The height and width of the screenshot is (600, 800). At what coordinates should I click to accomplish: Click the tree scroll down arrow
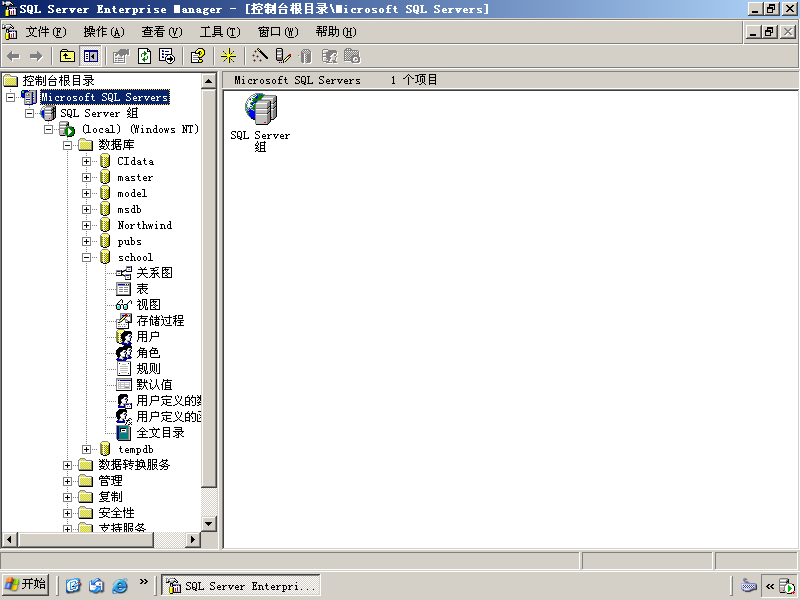[x=209, y=523]
